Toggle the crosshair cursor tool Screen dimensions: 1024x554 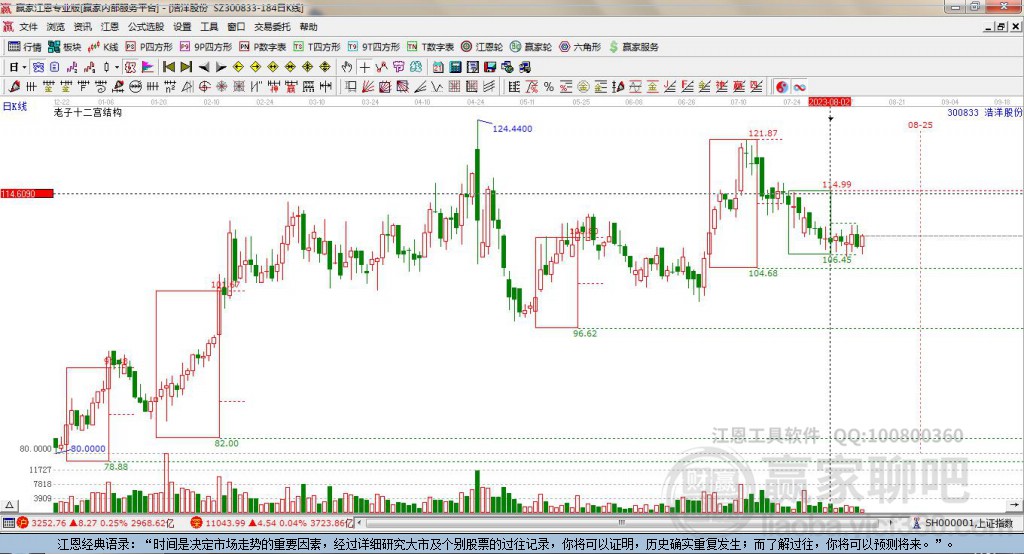click(x=364, y=67)
